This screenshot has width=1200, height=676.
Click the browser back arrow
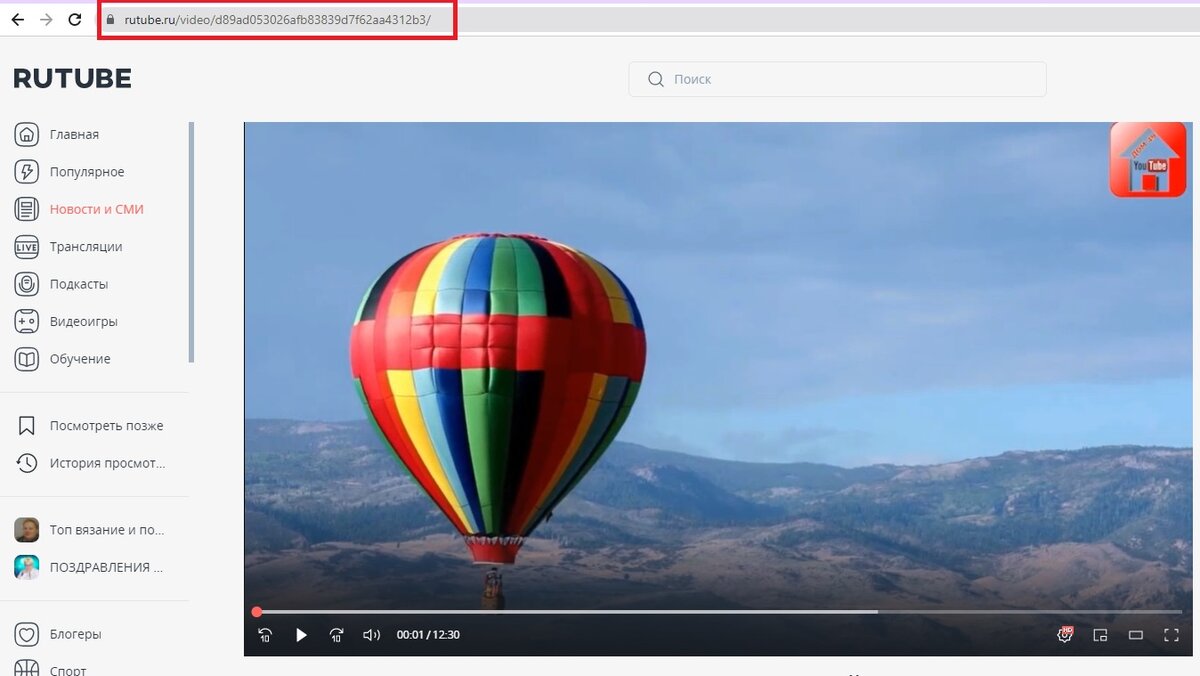pos(17,20)
